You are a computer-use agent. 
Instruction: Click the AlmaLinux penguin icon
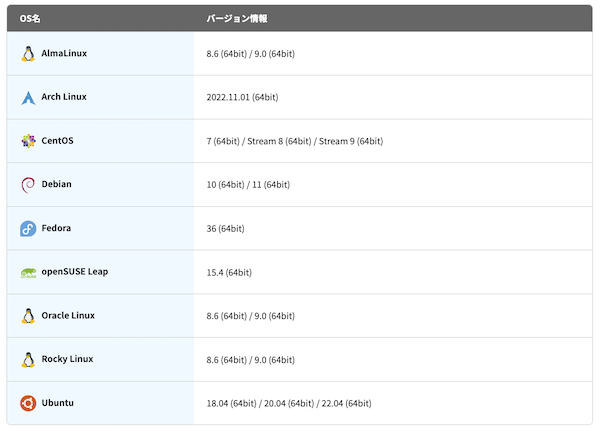28,54
